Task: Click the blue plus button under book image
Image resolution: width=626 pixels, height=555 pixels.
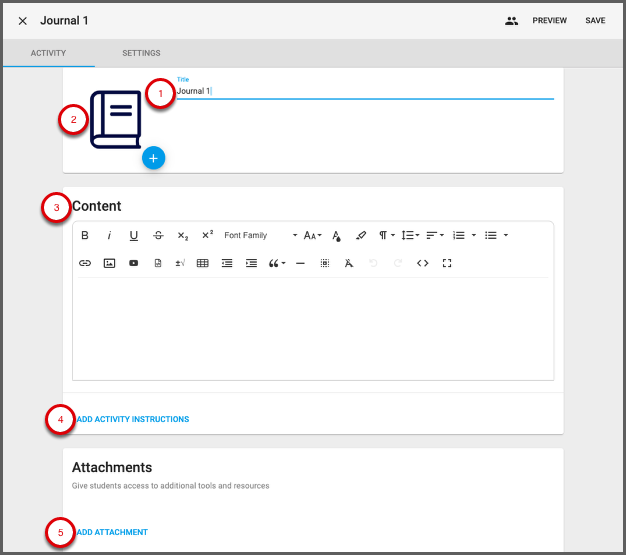Action: pos(153,158)
